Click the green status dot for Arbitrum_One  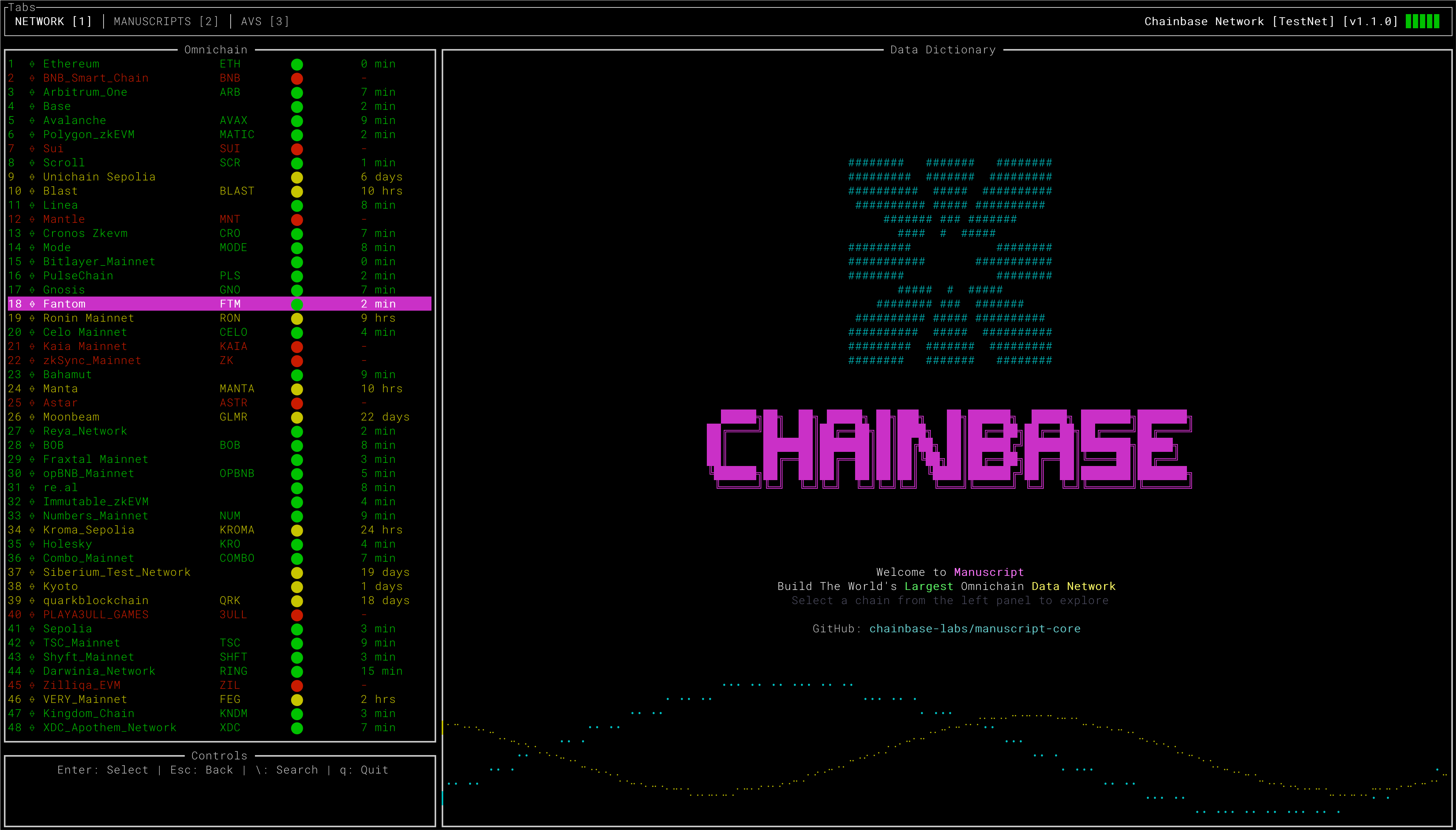click(297, 92)
